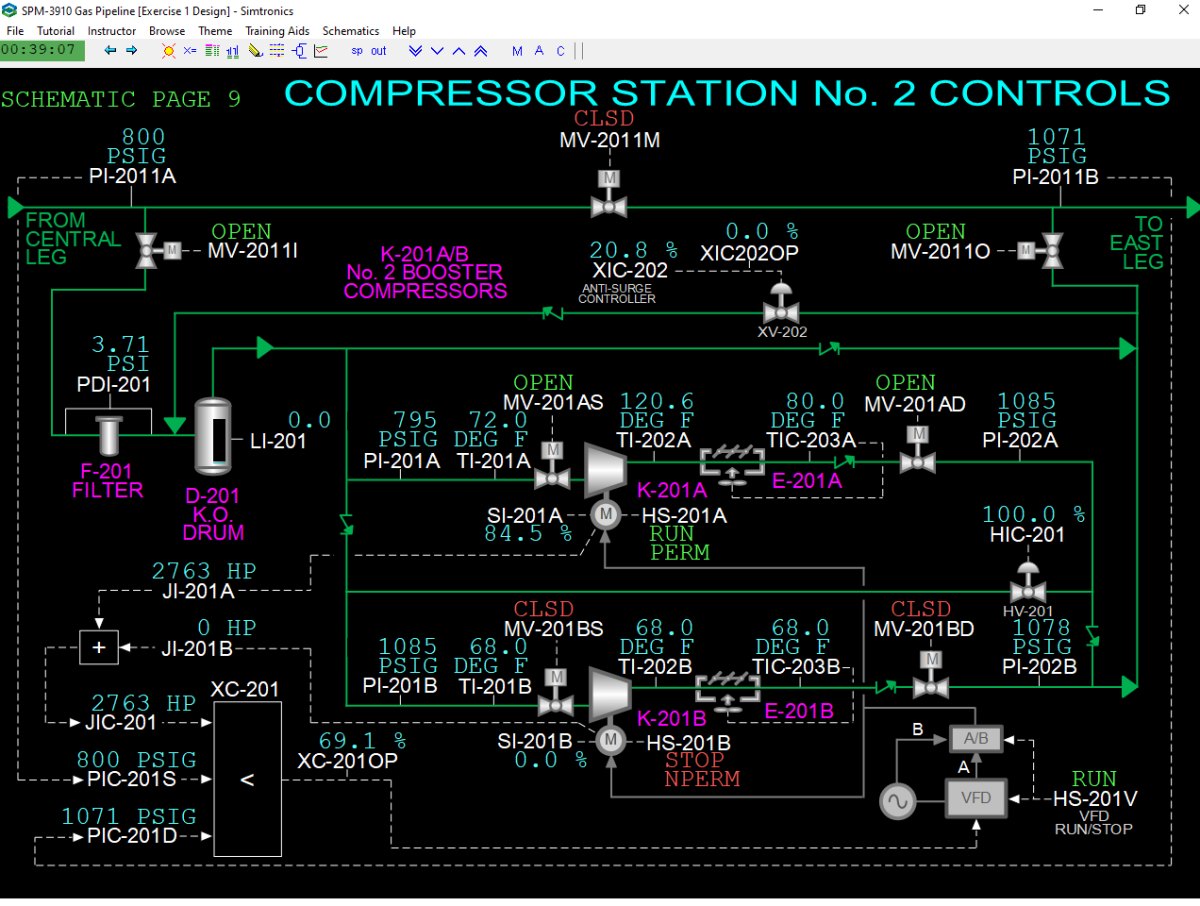
Task: Set manual mode with M button
Action: (x=517, y=51)
